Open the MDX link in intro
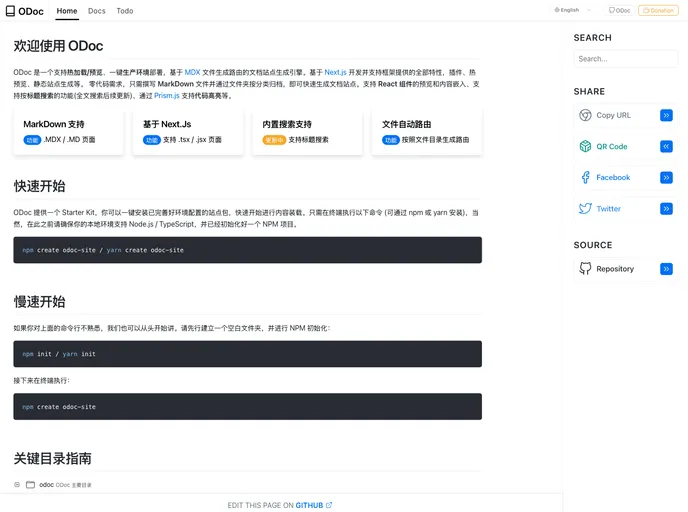688x512 pixels. pyautogui.click(x=192, y=72)
